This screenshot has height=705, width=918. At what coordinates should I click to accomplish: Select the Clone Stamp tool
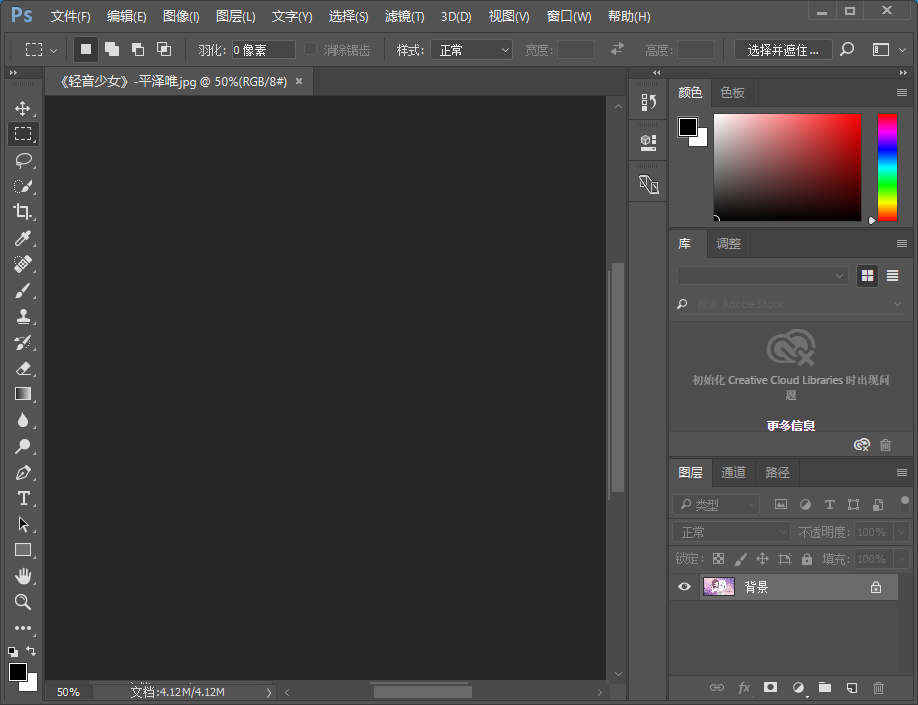[x=23, y=316]
